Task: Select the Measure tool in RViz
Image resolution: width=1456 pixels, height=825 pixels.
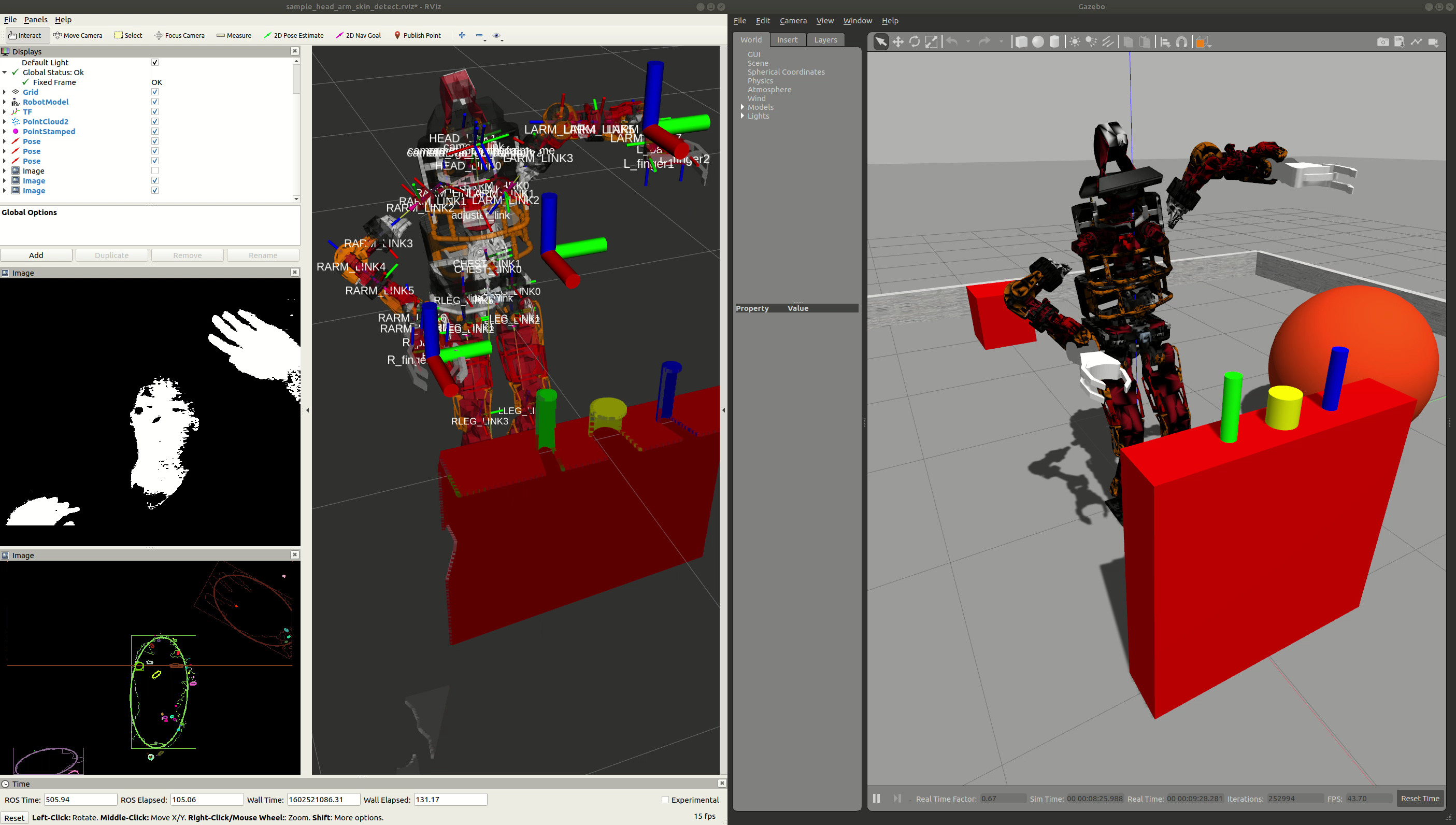Action: point(233,35)
